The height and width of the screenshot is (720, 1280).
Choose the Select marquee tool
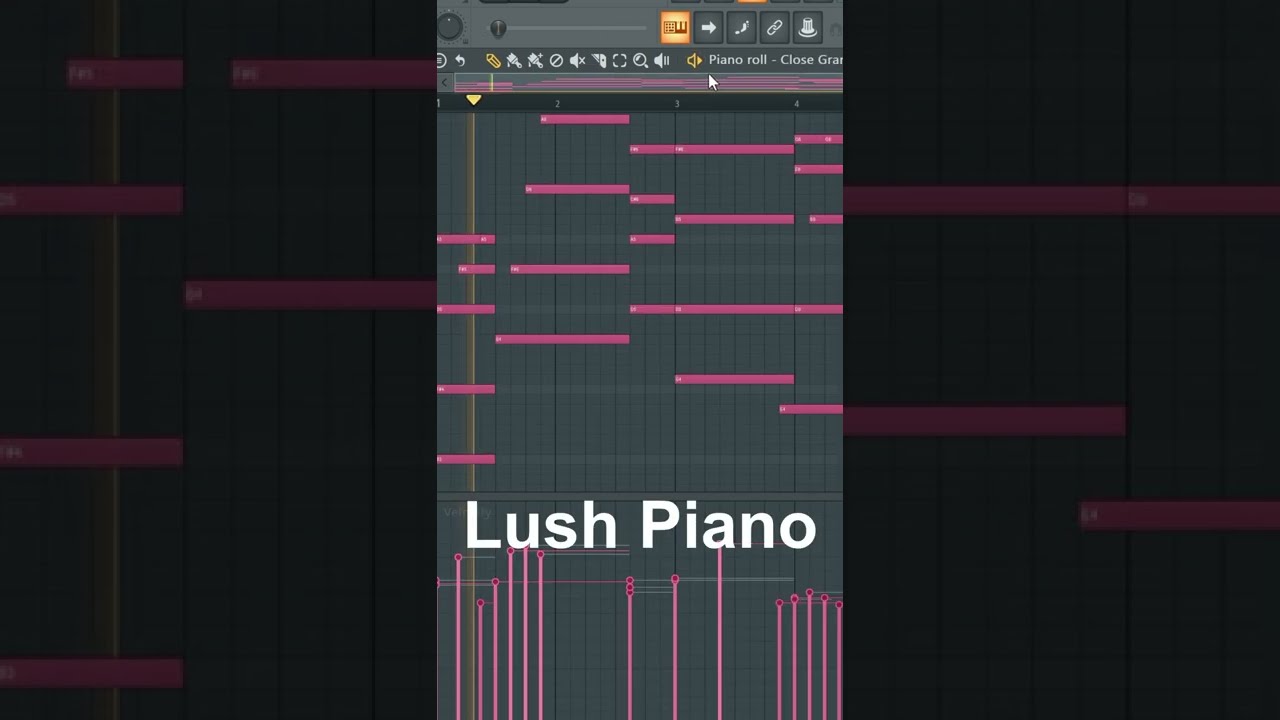pyautogui.click(x=620, y=61)
